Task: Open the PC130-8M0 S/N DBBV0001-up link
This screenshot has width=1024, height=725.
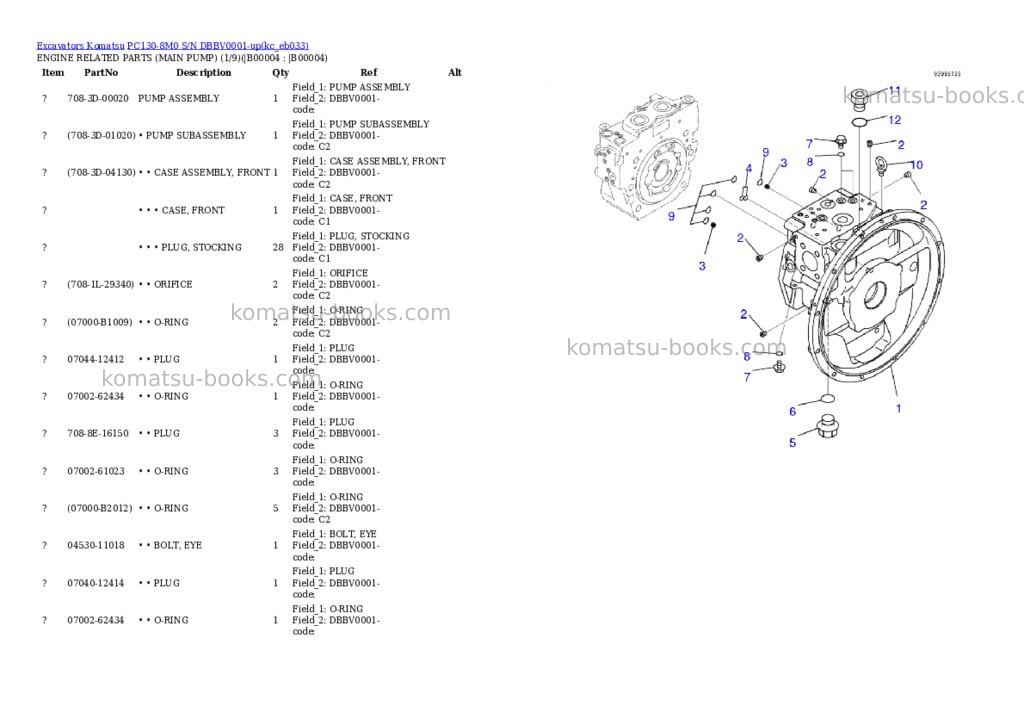Action: coord(218,46)
